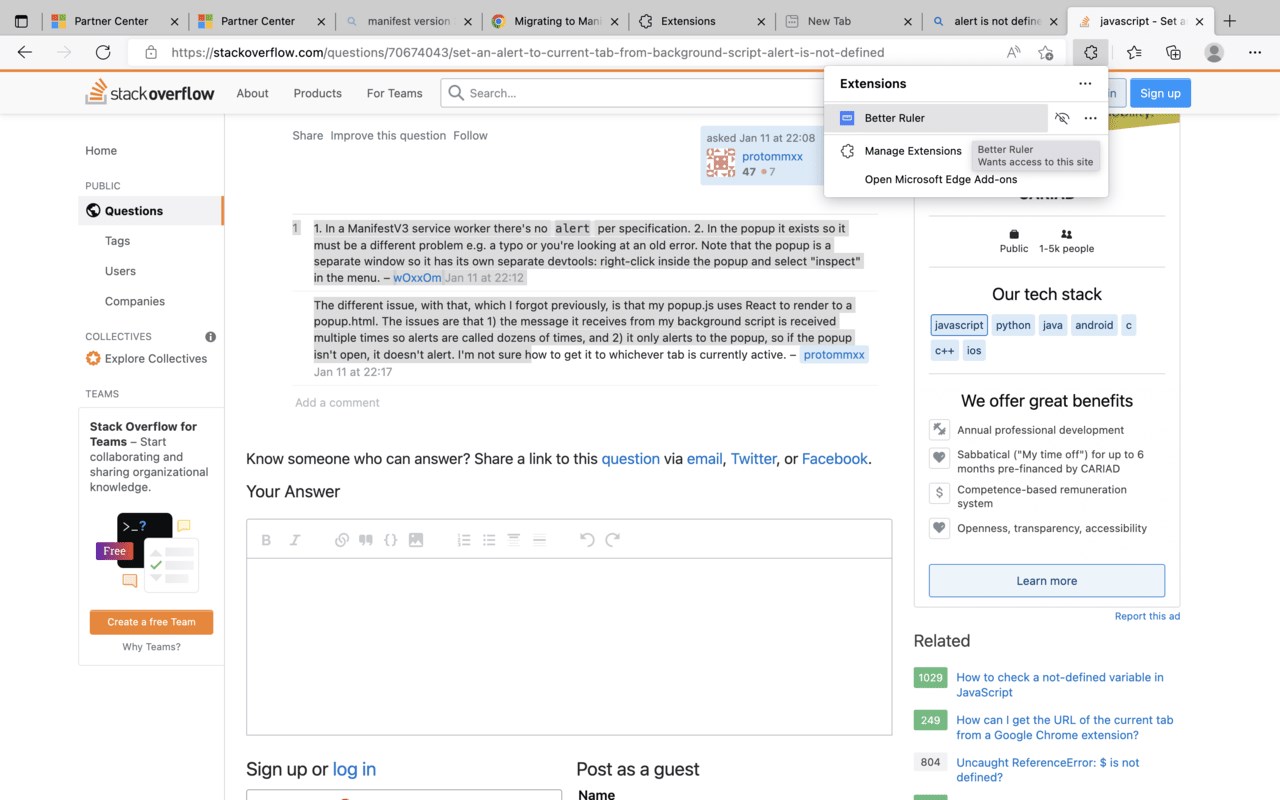Open browser Settings and more menu
Image resolution: width=1280 pixels, height=800 pixels.
coord(1255,52)
